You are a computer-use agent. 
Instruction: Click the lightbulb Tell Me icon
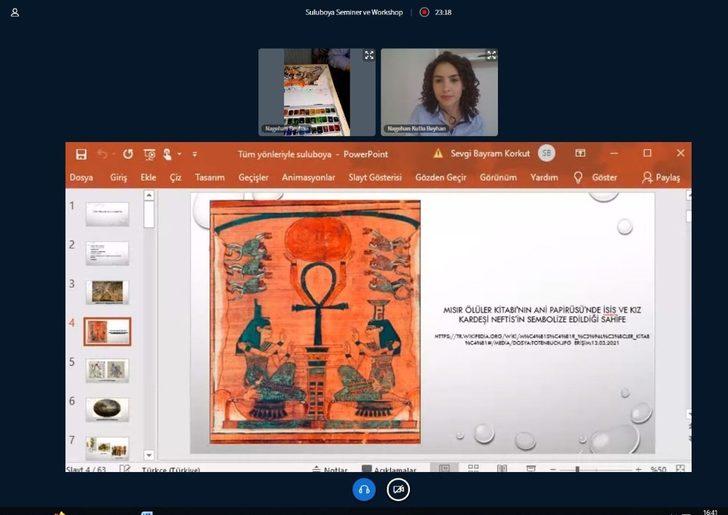tap(577, 177)
